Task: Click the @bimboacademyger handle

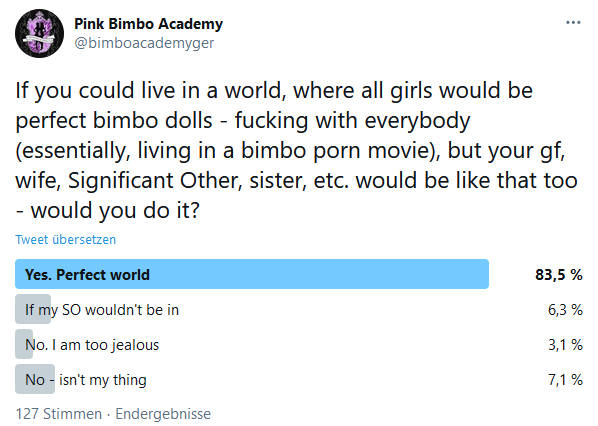Action: pyautogui.click(x=144, y=43)
